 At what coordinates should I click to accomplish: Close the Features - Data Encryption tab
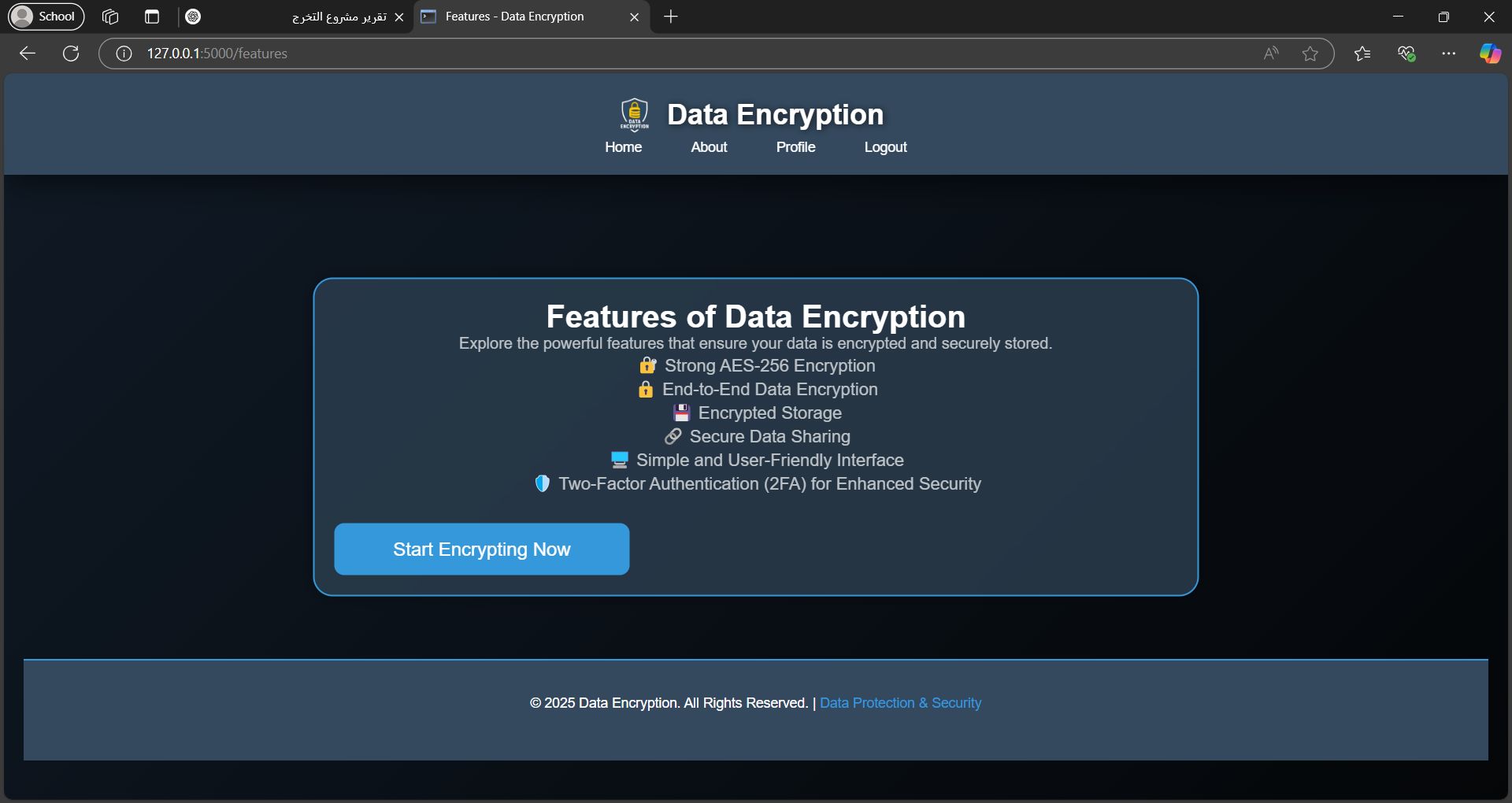coord(635,17)
